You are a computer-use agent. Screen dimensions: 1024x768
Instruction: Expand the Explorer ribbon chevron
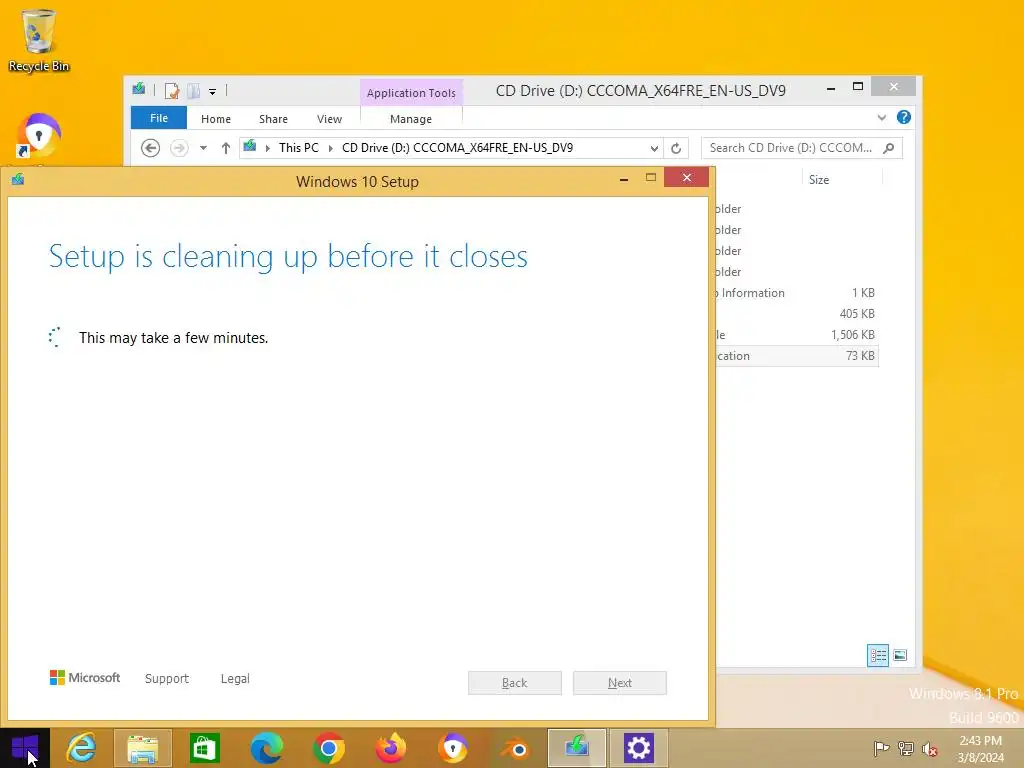click(882, 118)
